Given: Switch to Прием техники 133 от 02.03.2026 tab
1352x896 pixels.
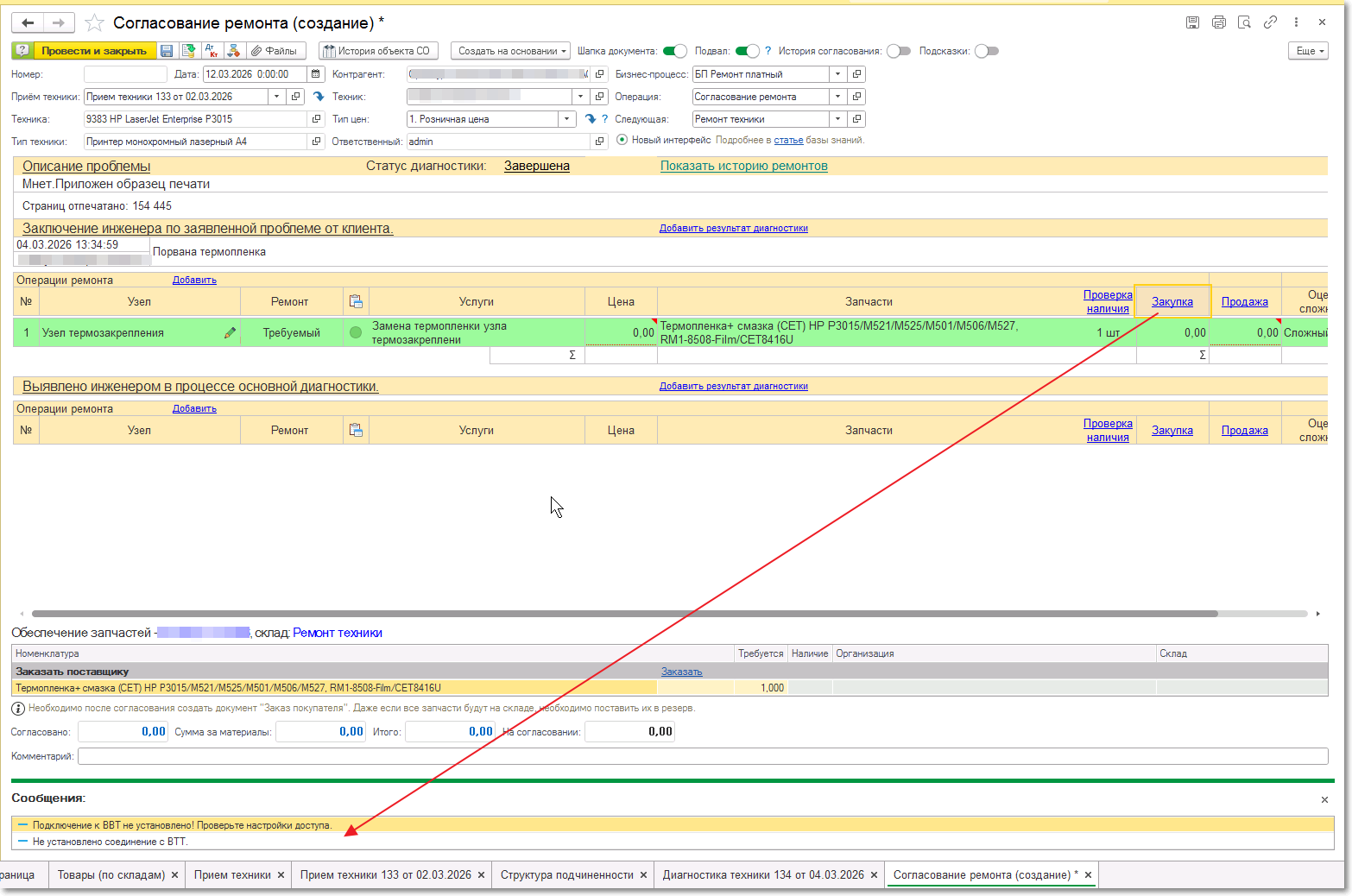Looking at the screenshot, I should click(385, 874).
